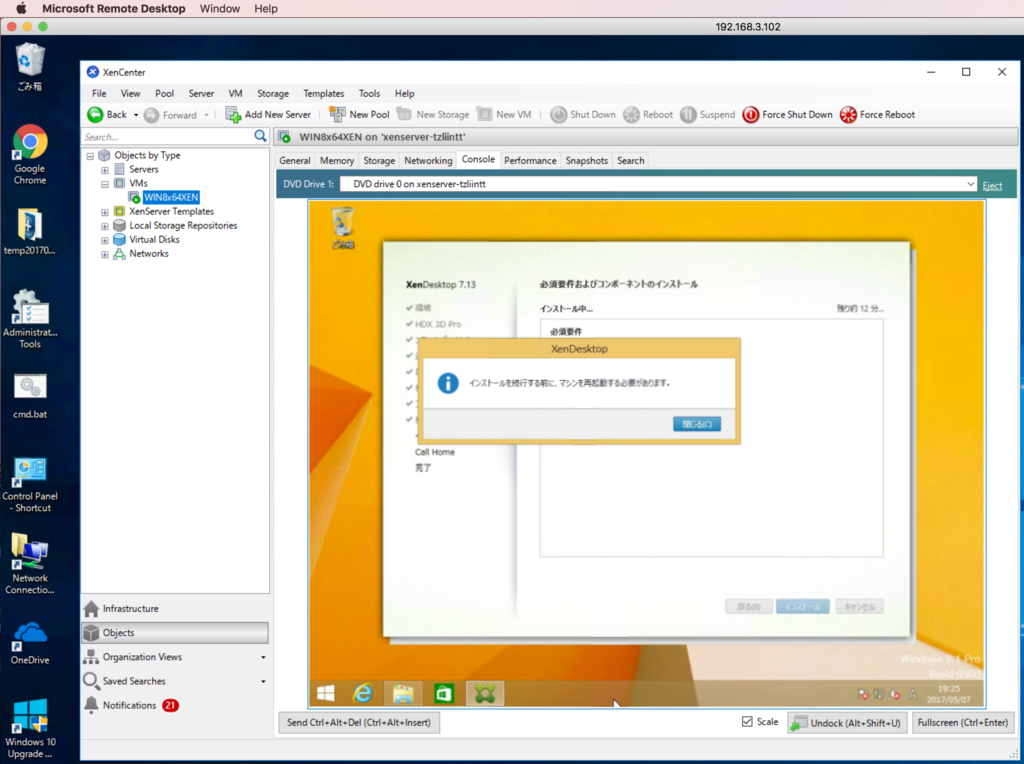1024x764 pixels.
Task: Collapse the VMs tree node
Action: pyautogui.click(x=104, y=184)
